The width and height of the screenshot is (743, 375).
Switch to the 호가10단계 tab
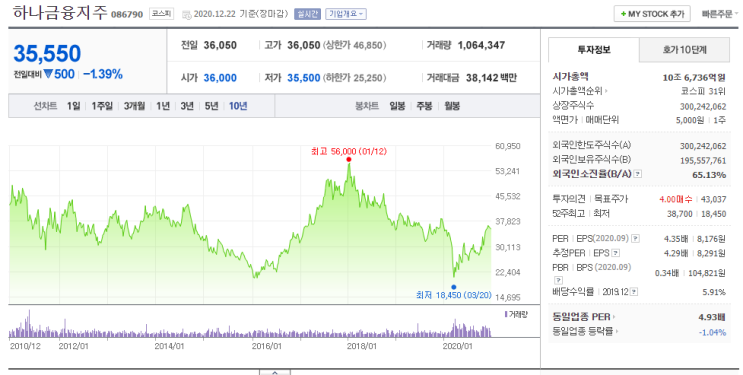[x=684, y=50]
